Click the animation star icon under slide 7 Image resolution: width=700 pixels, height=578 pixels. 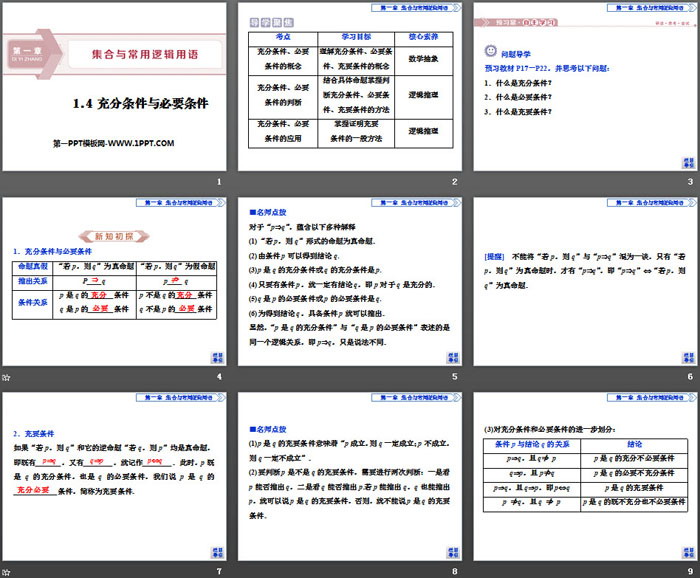point(6,570)
